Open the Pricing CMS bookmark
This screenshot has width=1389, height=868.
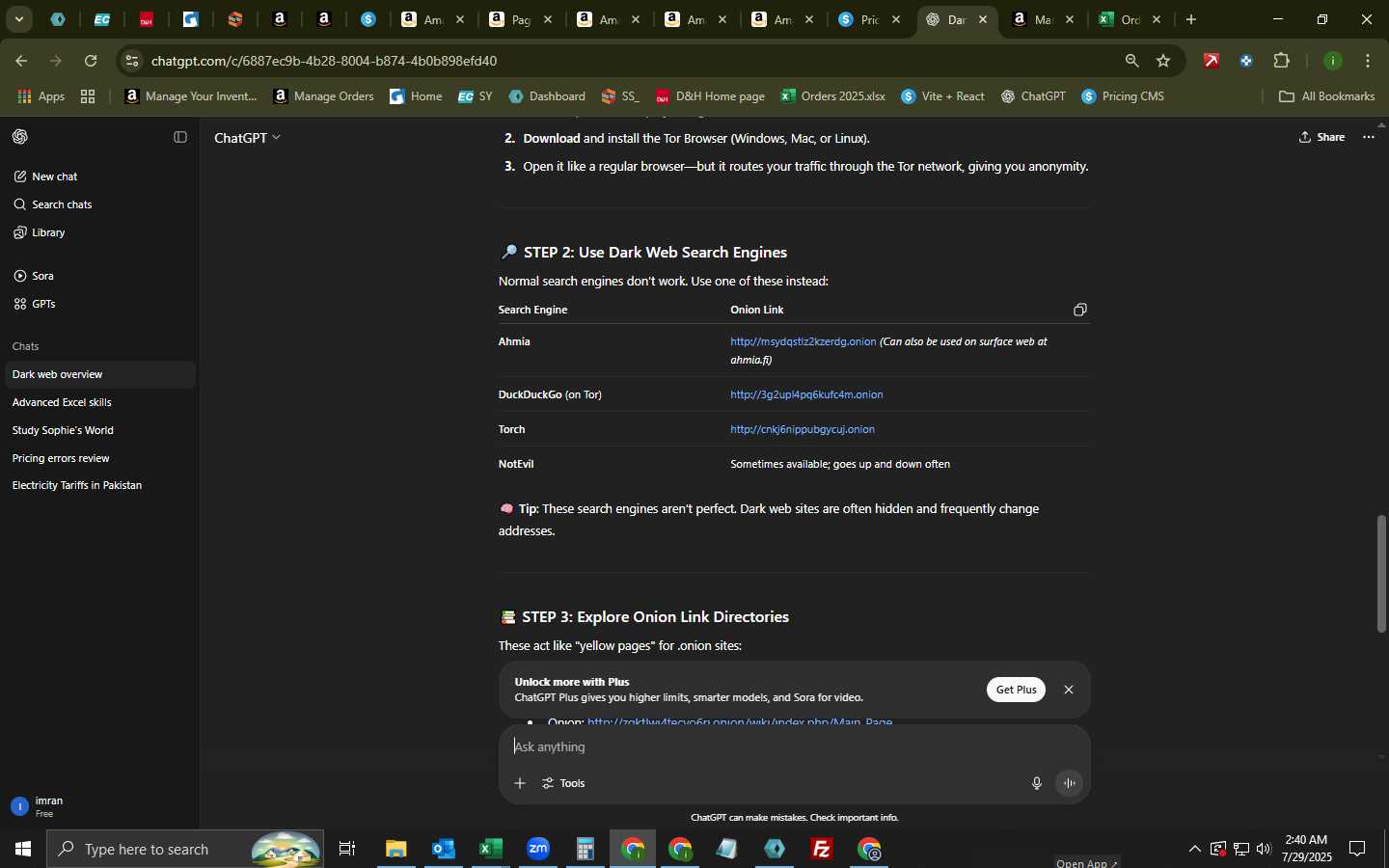tap(1124, 96)
